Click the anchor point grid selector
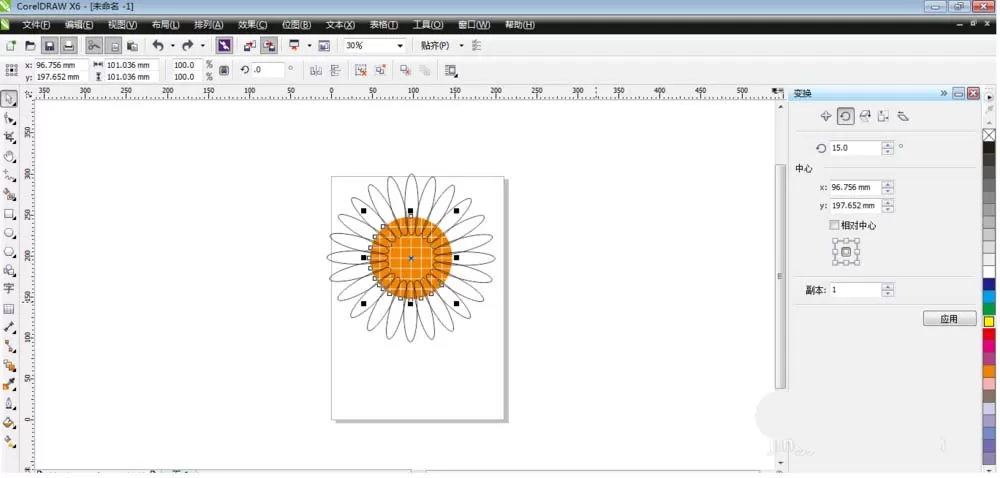Screen dimensions: 1000x478 click(x=846, y=252)
